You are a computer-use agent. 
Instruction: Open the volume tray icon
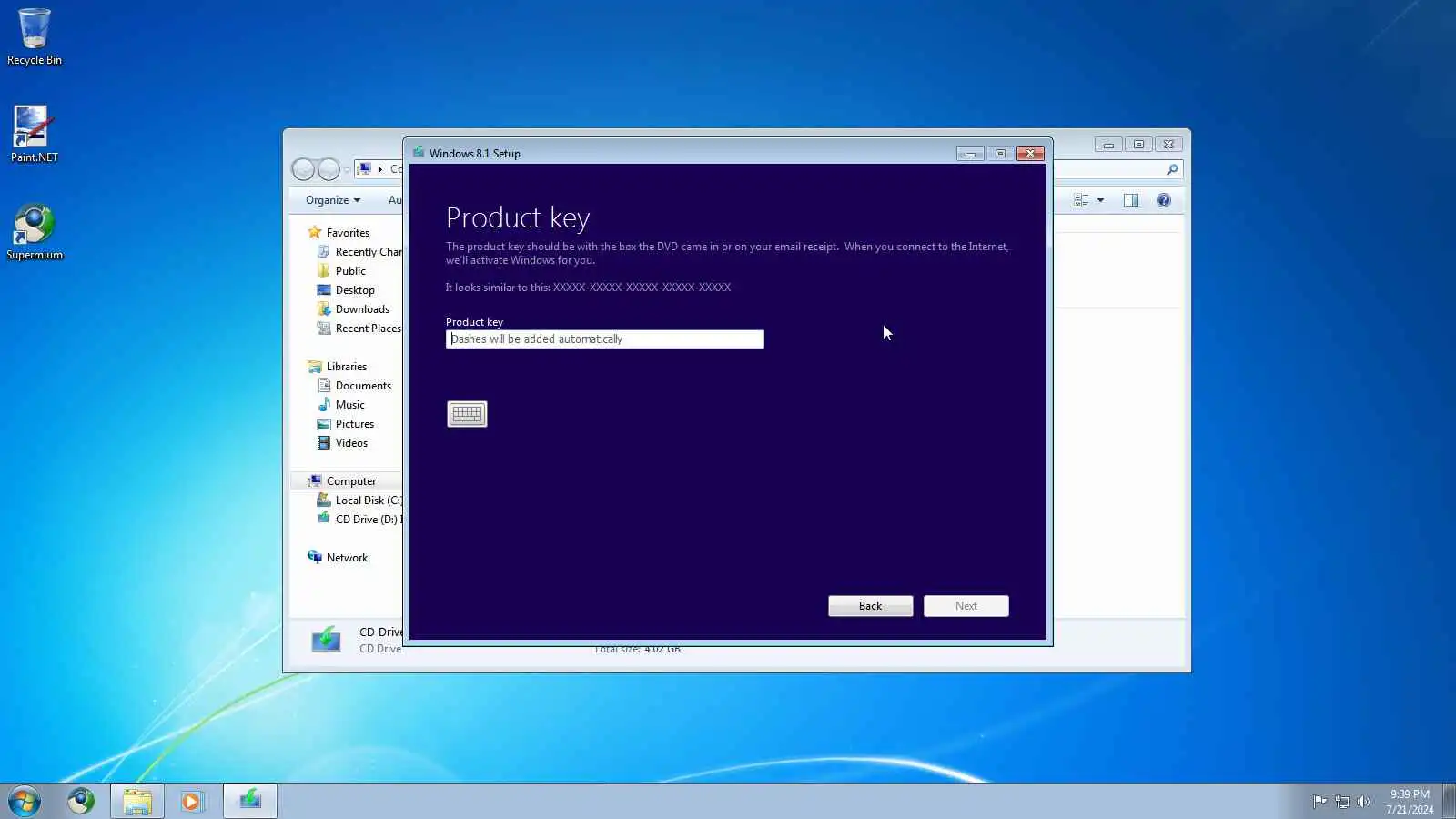(1363, 802)
